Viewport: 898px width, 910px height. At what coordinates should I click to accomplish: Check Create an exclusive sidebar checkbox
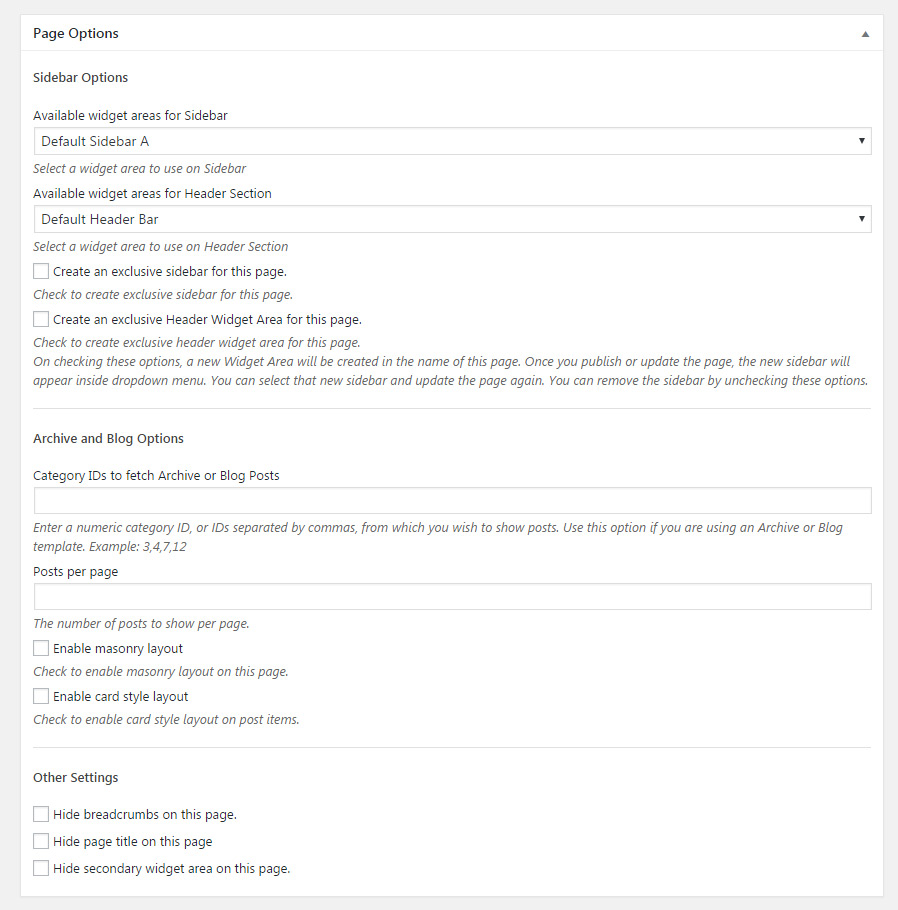point(41,271)
